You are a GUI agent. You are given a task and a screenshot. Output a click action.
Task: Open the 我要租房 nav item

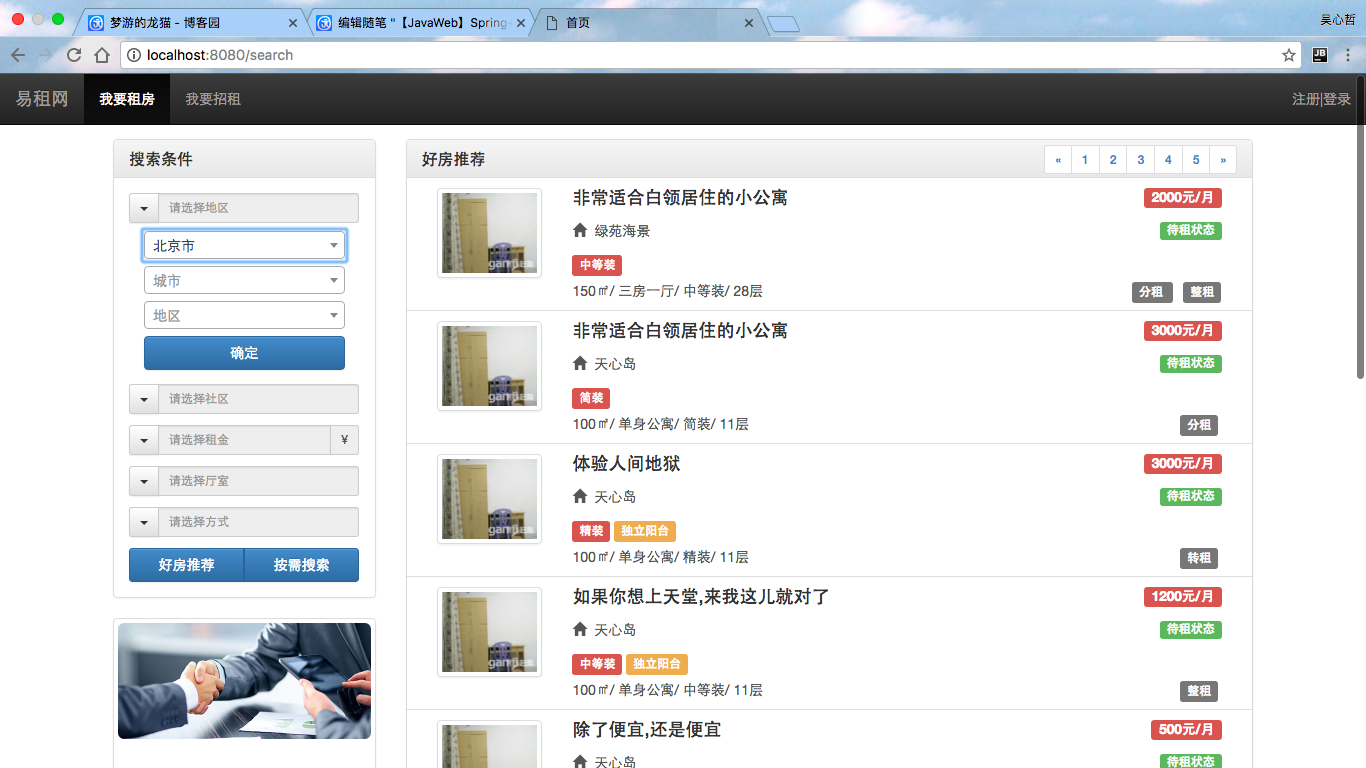(127, 99)
